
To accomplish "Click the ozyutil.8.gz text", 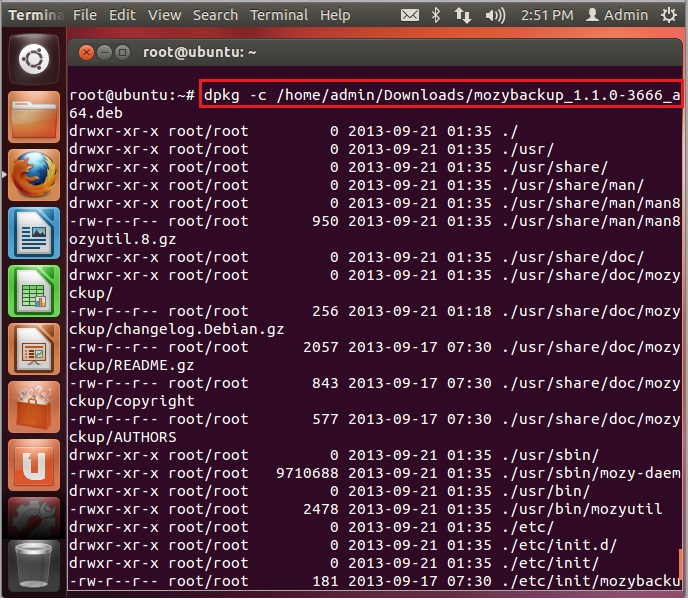I will pos(122,239).
